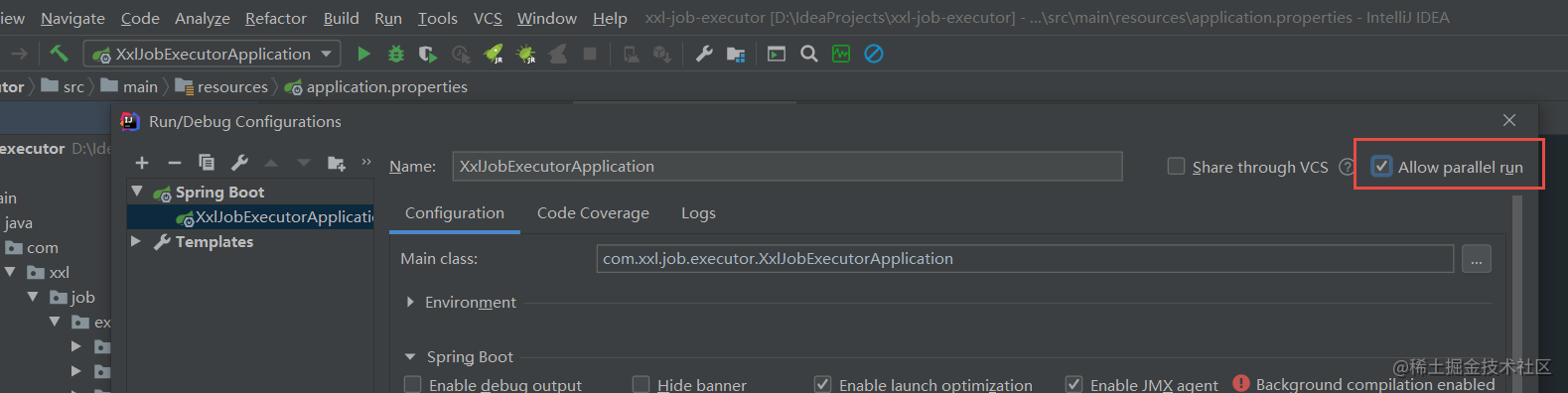Viewport: 1568px width, 393px height.
Task: Collapse the Spring Boot tree node
Action: pos(137,192)
